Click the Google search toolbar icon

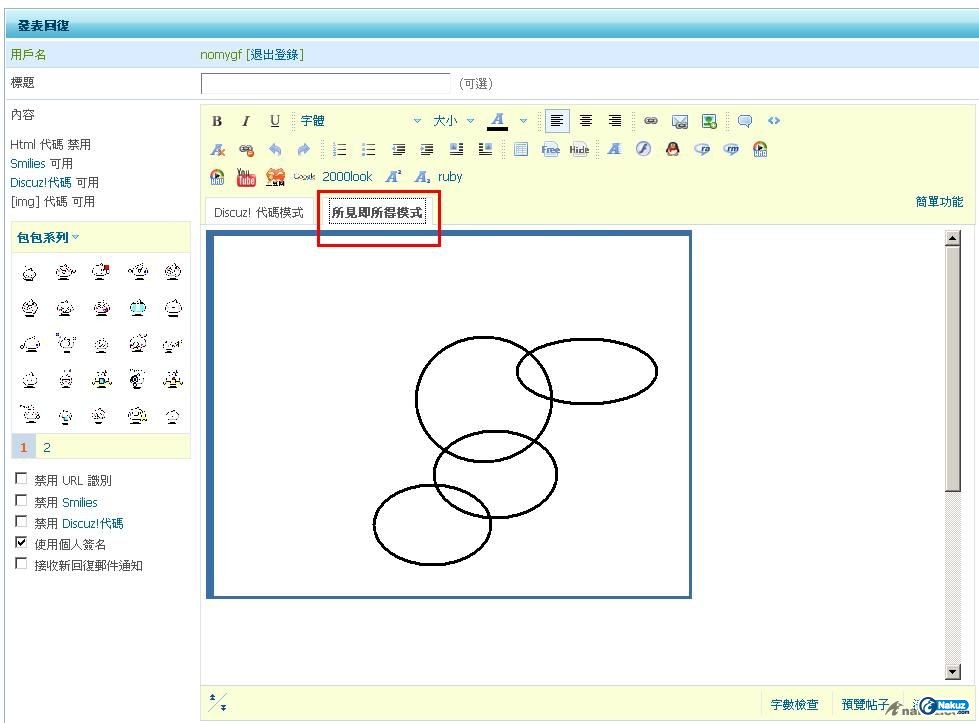tap(304, 177)
